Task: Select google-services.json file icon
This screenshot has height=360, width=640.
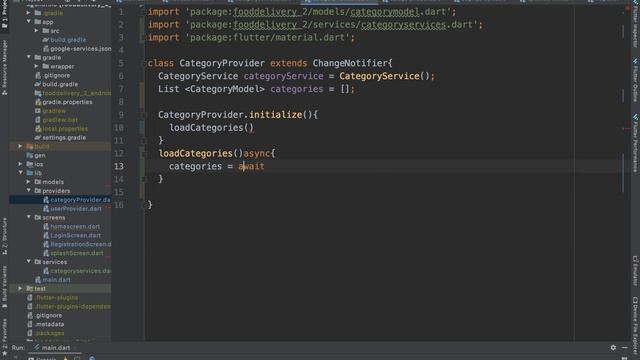Action: pyautogui.click(x=46, y=49)
